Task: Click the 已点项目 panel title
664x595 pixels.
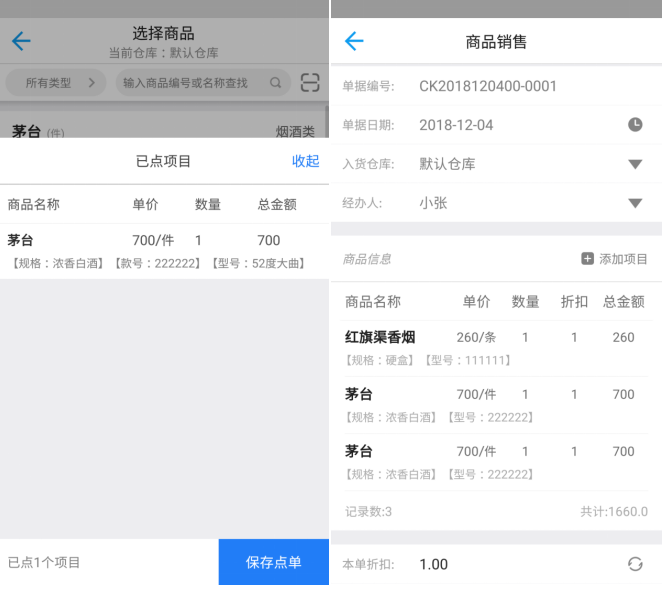Action: [x=163, y=161]
